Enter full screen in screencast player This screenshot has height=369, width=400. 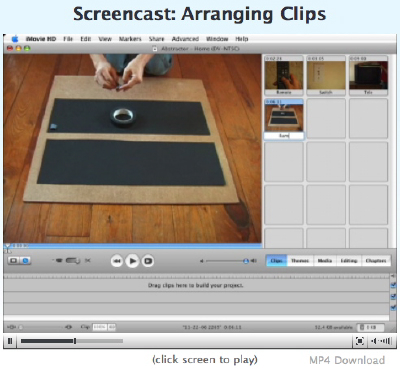point(360,341)
